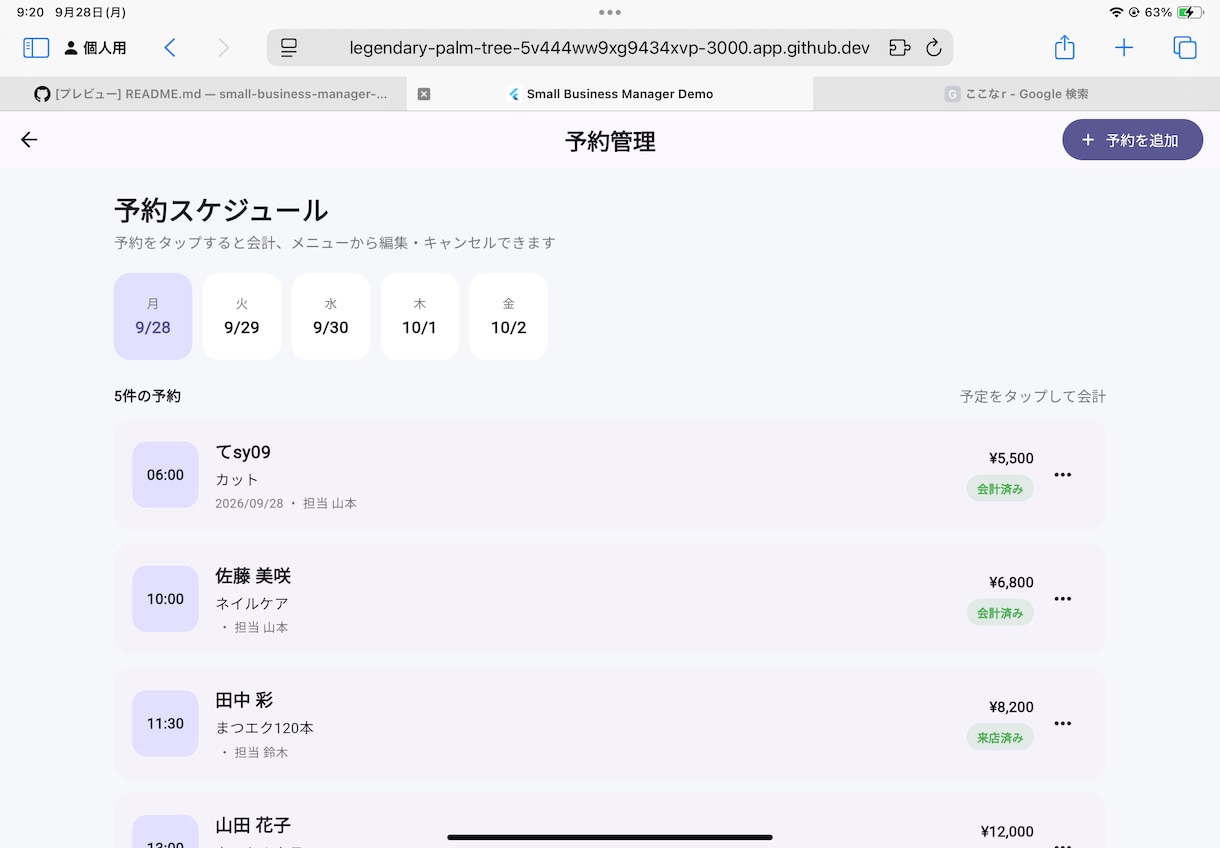Click the ¥8,200 price
1220x848 pixels.
click(x=1011, y=707)
